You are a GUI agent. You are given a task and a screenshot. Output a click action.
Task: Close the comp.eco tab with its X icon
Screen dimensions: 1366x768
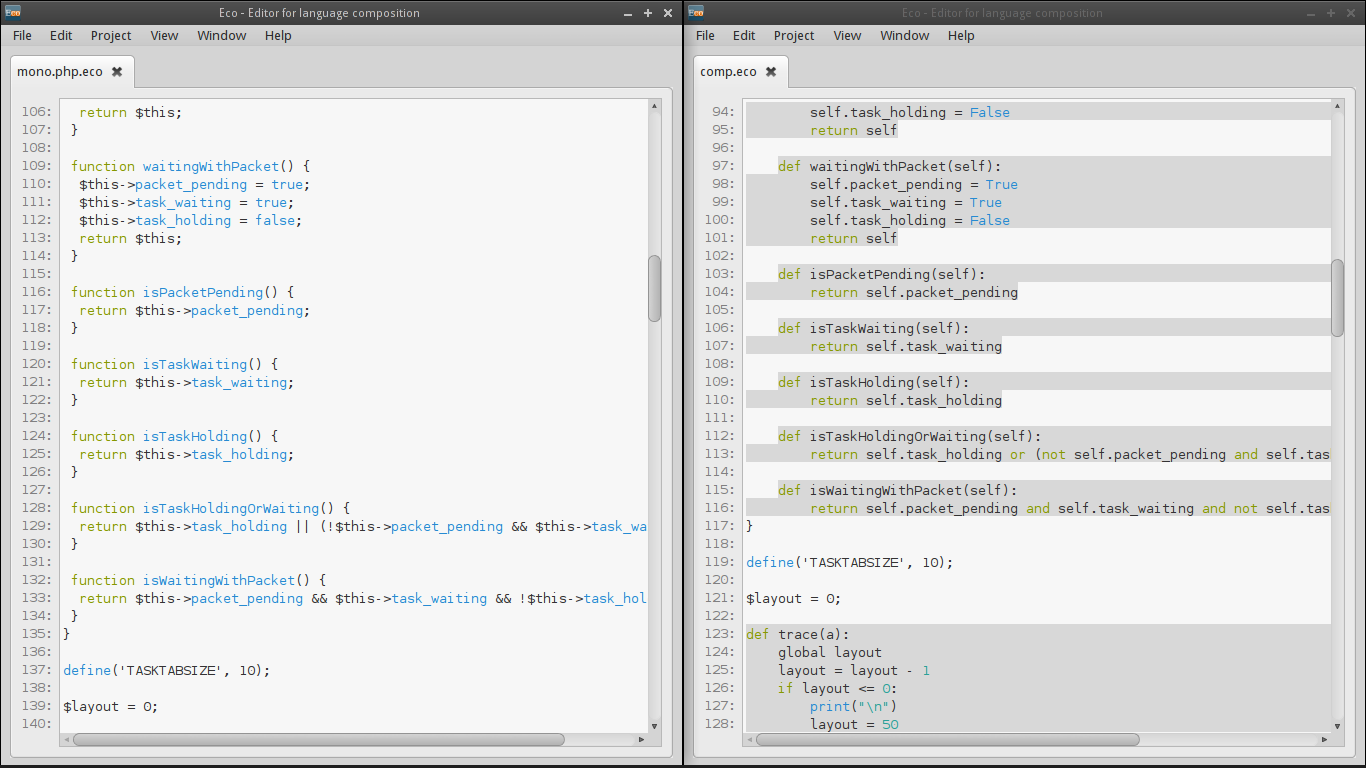point(771,72)
